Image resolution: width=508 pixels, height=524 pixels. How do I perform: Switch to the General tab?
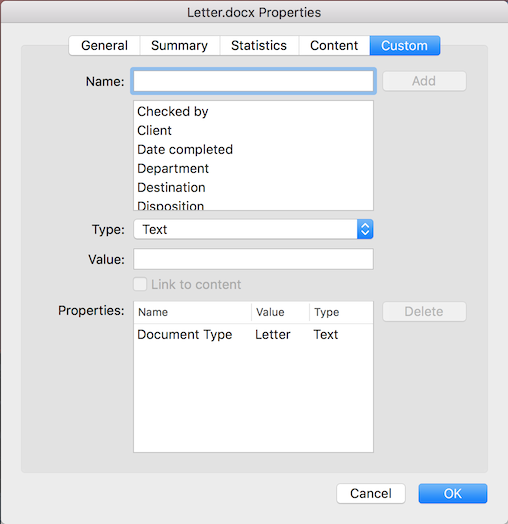(x=105, y=45)
